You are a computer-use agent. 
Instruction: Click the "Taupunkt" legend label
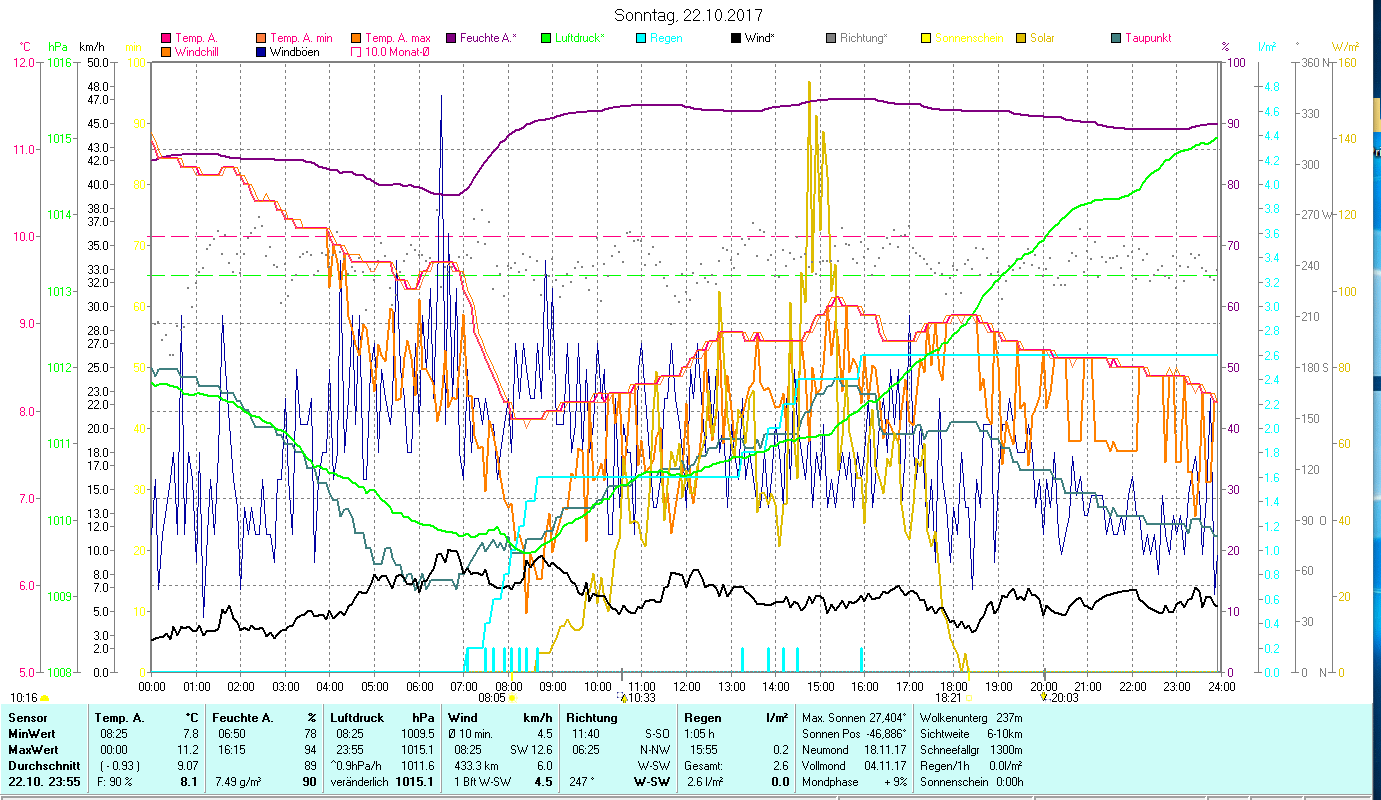pos(1148,38)
